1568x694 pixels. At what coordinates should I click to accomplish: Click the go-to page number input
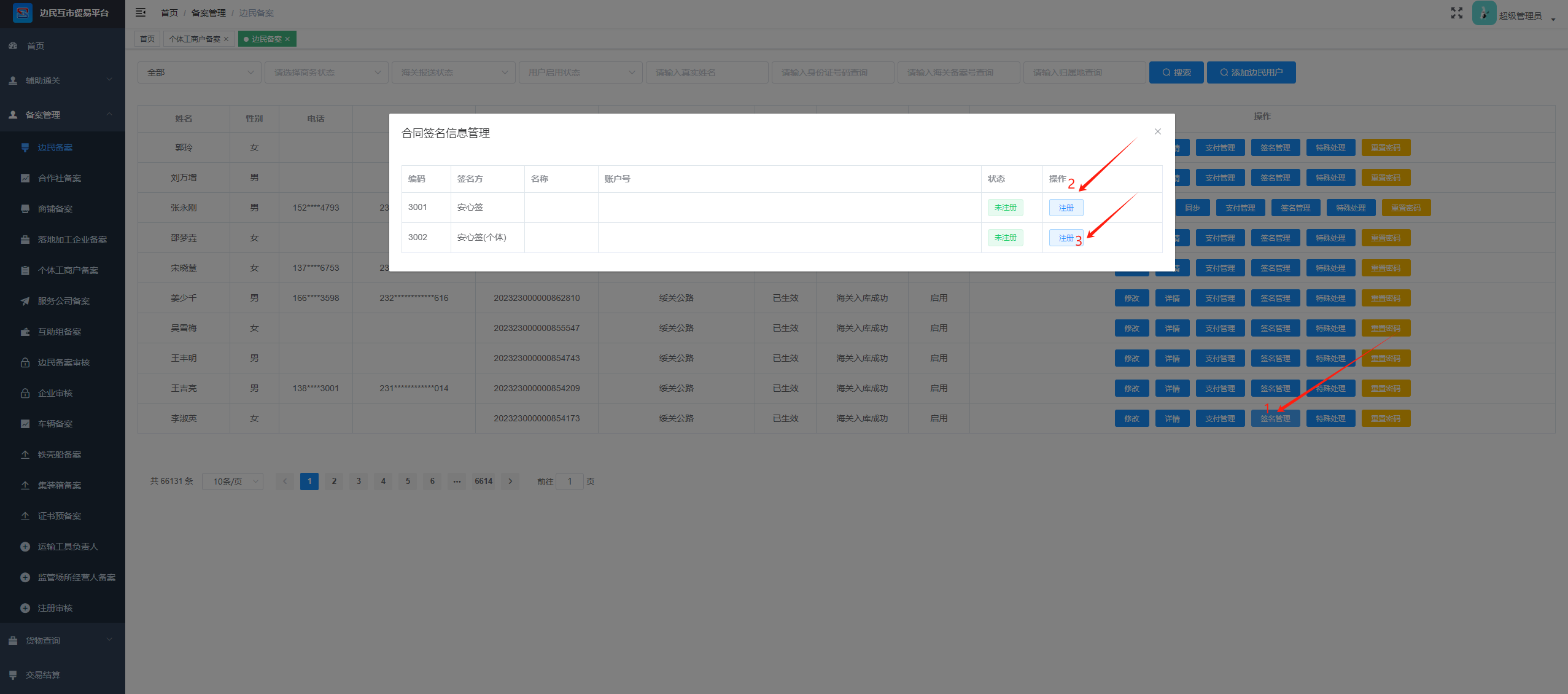click(x=570, y=482)
